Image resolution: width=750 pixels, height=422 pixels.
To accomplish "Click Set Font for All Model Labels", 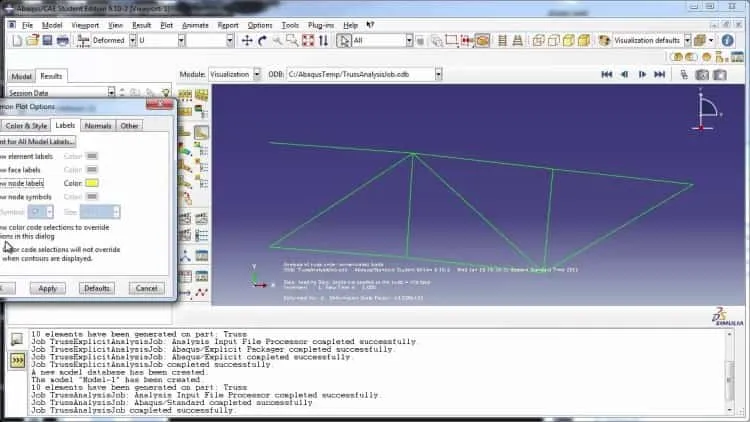I will (38, 142).
